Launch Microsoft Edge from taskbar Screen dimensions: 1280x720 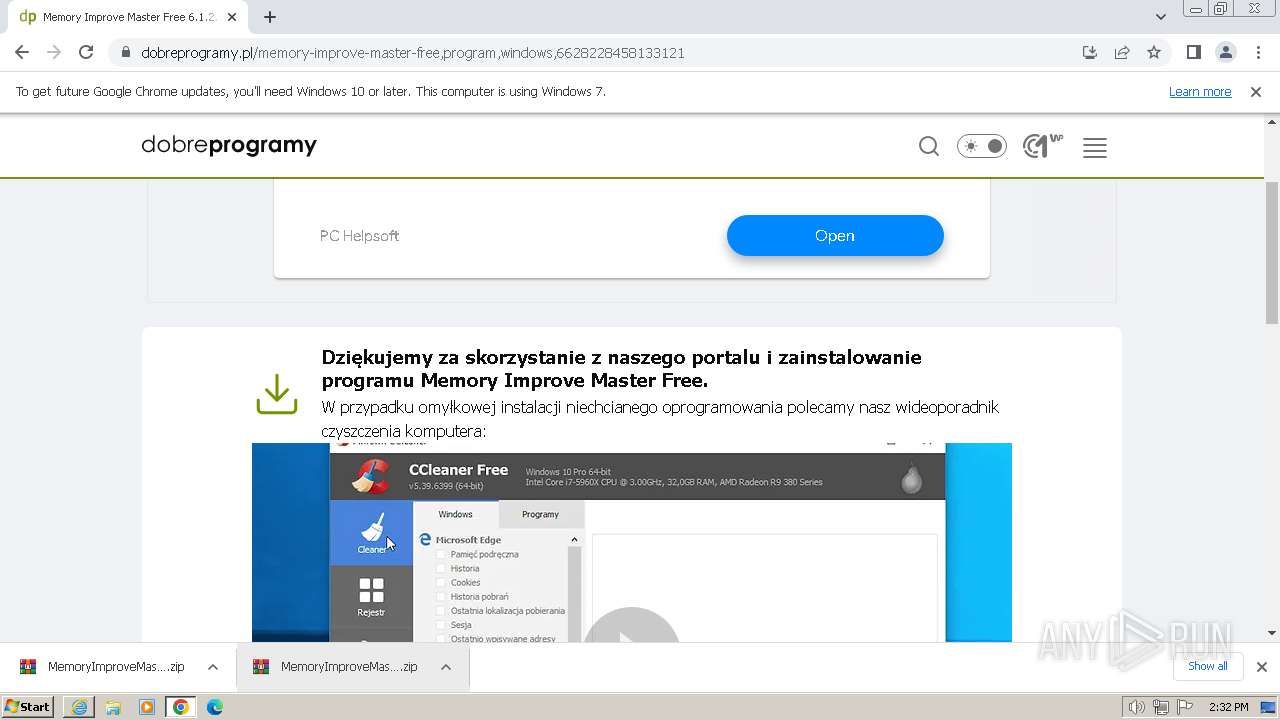pyautogui.click(x=215, y=707)
